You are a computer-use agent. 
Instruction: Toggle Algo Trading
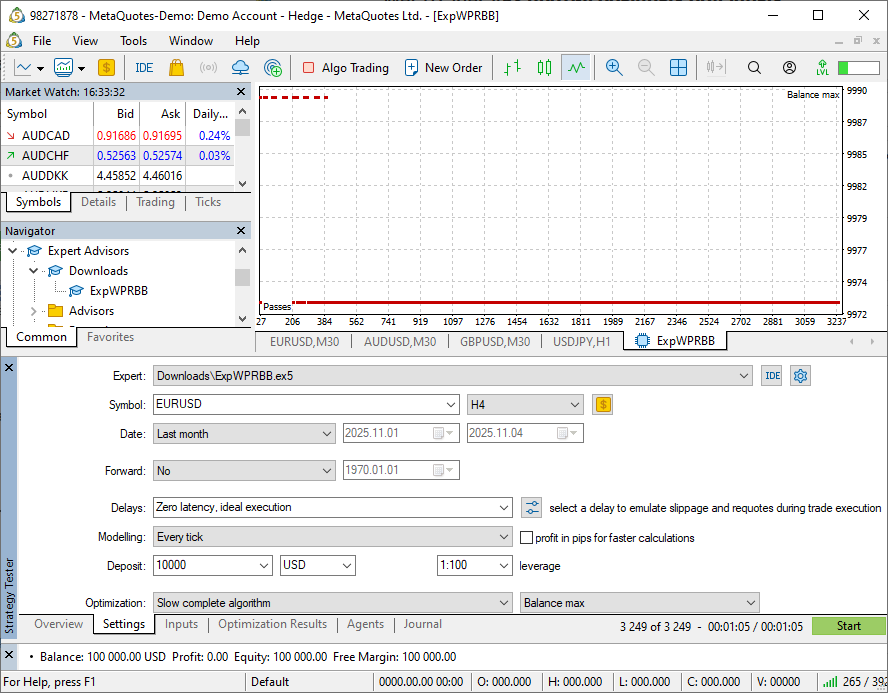point(345,68)
